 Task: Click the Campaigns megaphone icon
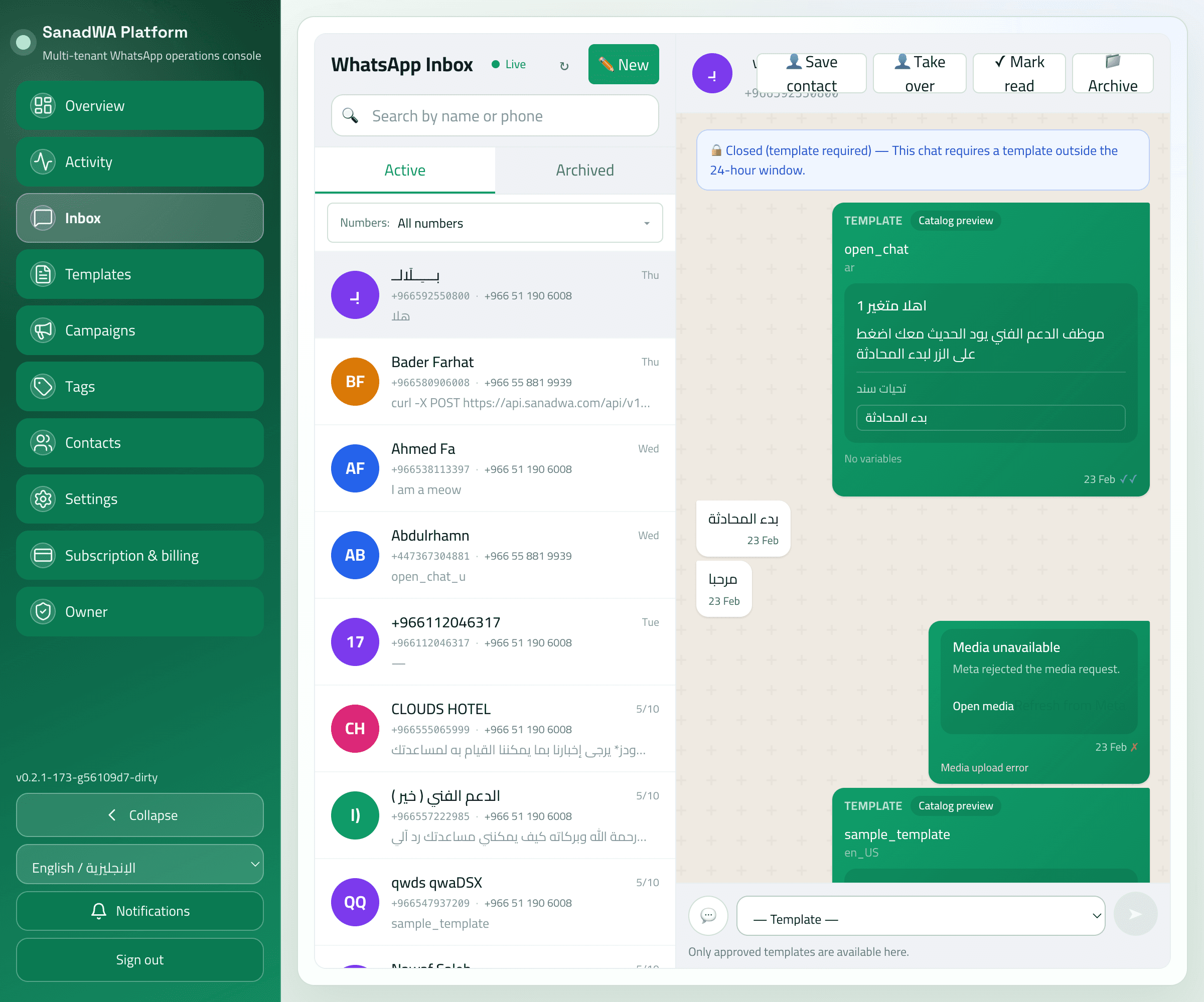pos(43,330)
